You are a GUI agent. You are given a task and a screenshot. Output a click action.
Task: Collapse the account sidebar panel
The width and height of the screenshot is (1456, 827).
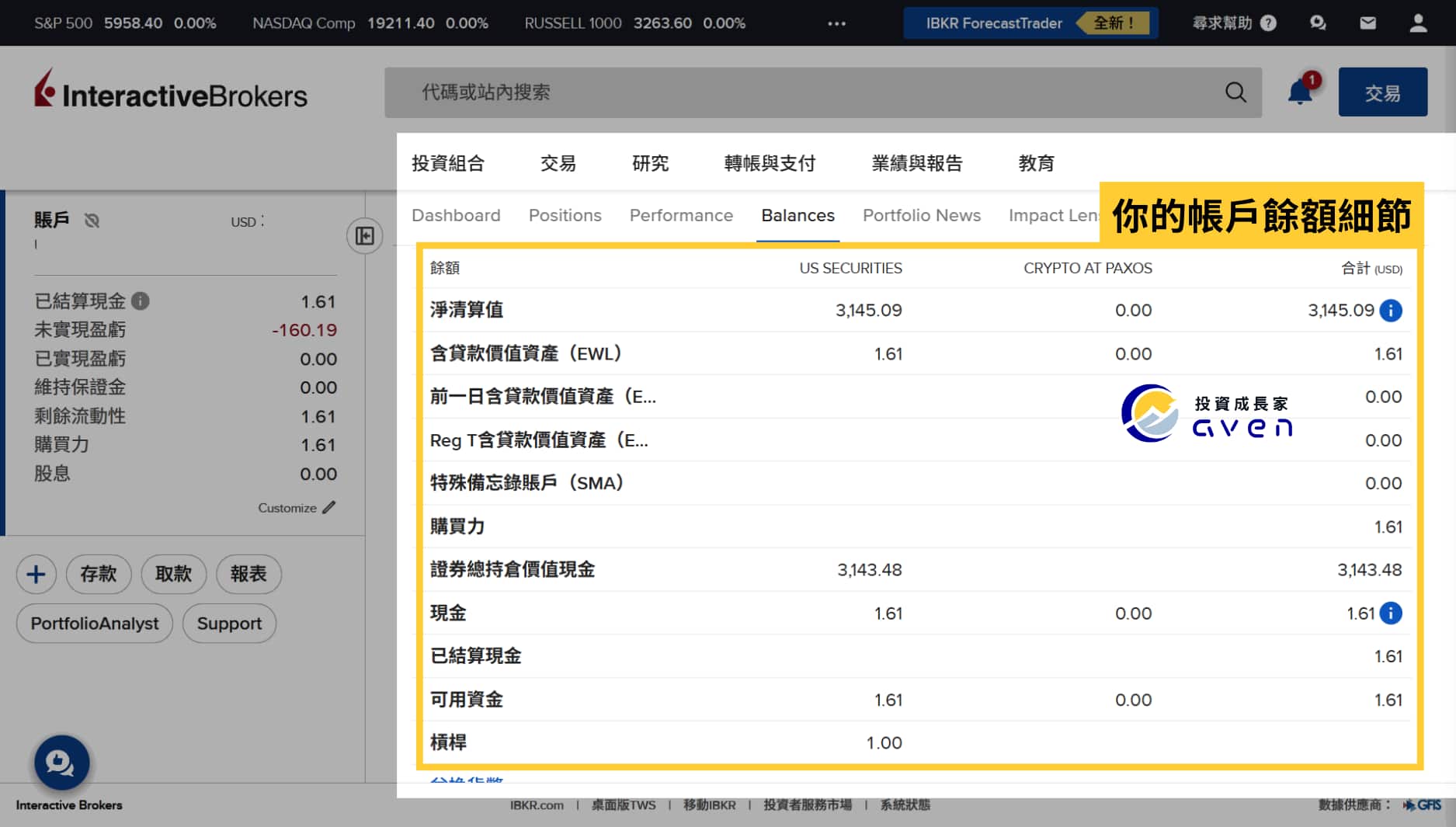[x=364, y=235]
